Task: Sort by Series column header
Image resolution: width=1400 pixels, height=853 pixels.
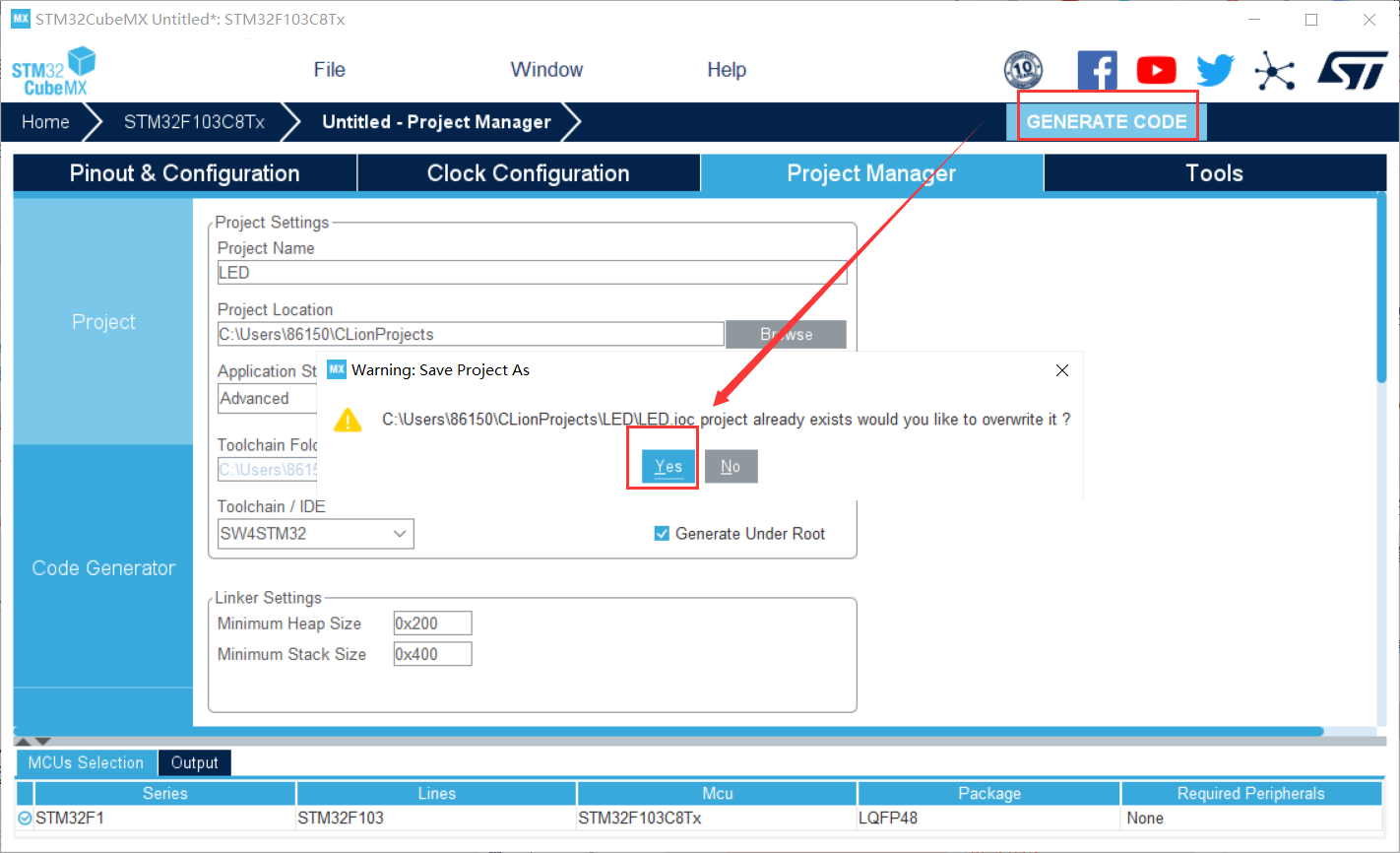Action: (164, 794)
